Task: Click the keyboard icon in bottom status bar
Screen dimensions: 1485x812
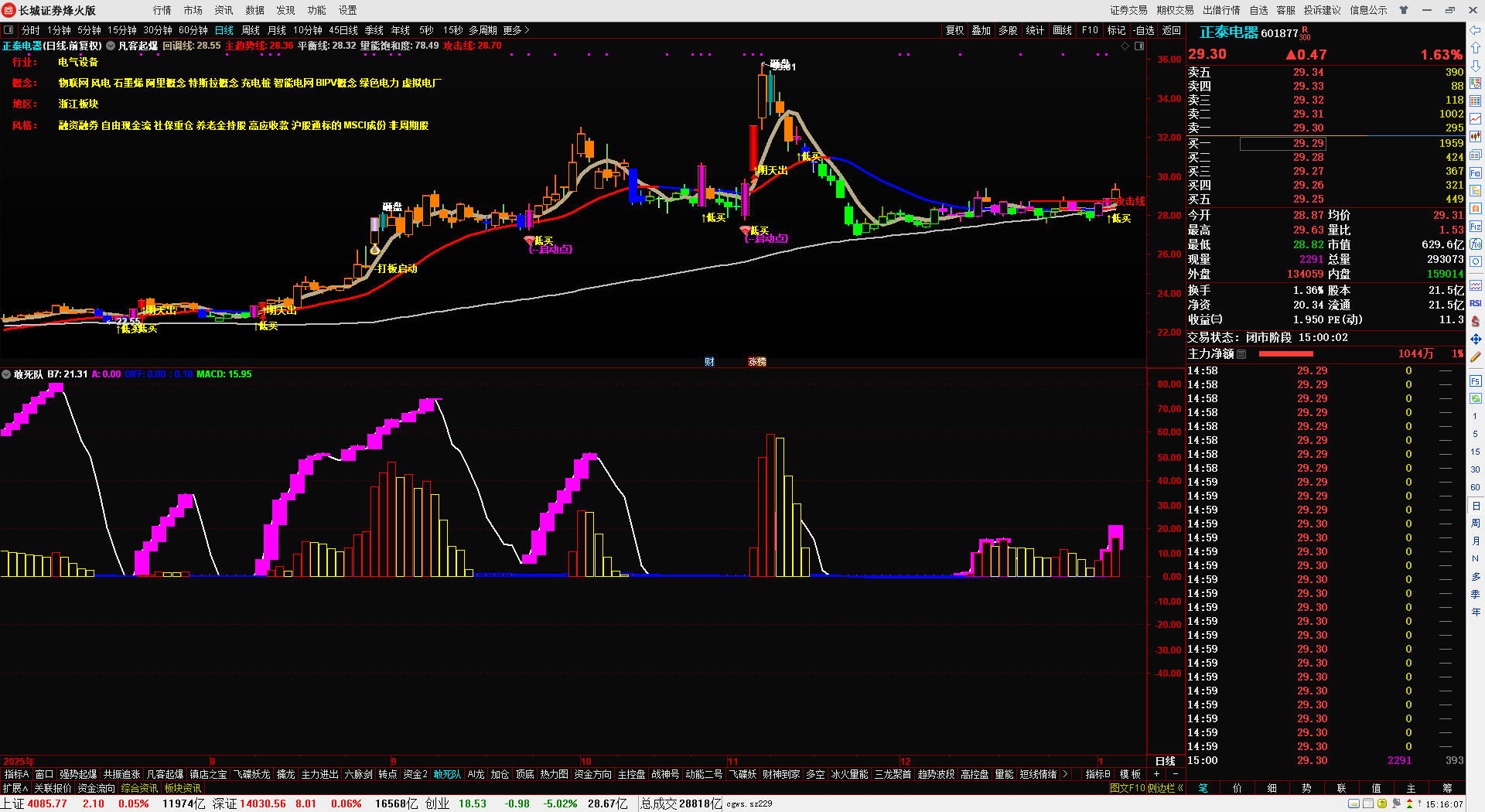Action: tap(1354, 804)
